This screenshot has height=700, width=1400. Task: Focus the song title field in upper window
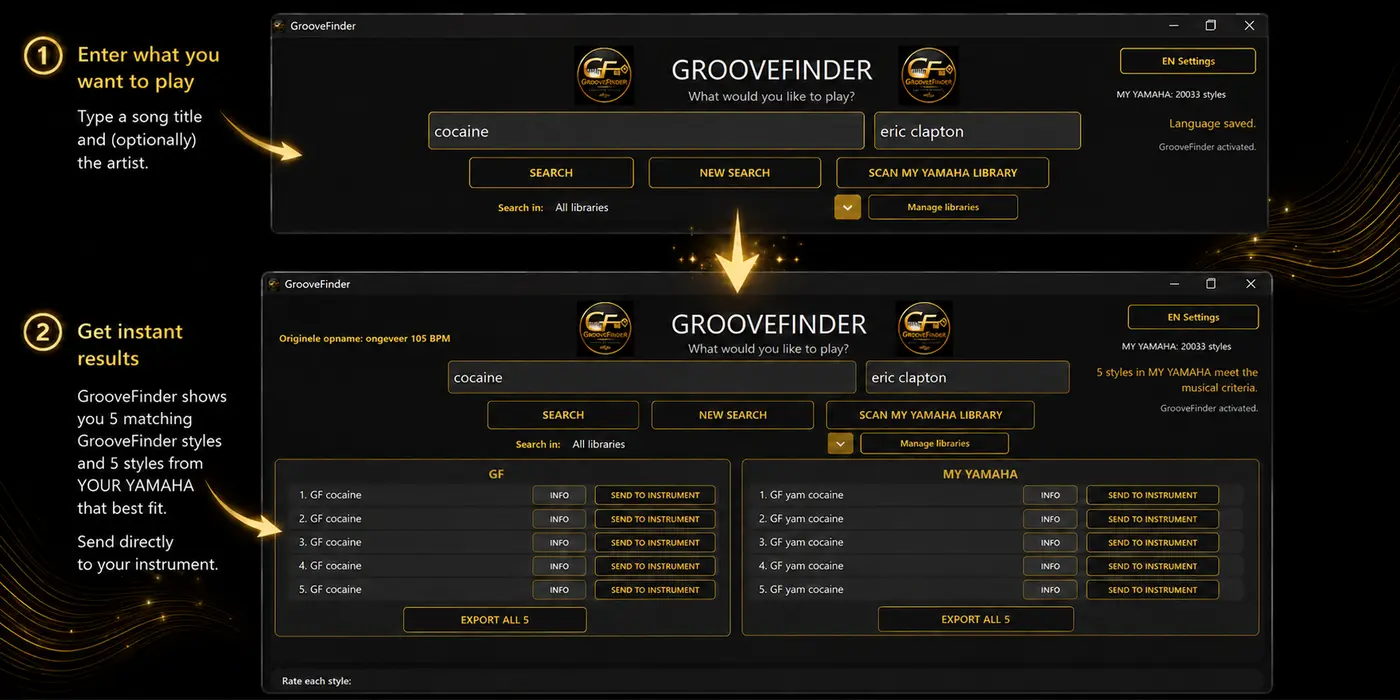[x=646, y=131]
